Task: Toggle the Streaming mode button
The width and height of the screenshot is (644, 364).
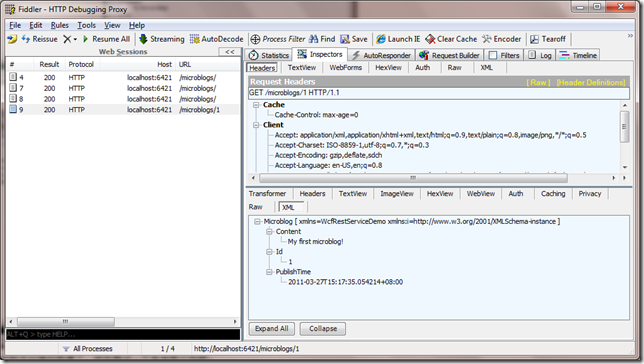Action: tap(162, 39)
